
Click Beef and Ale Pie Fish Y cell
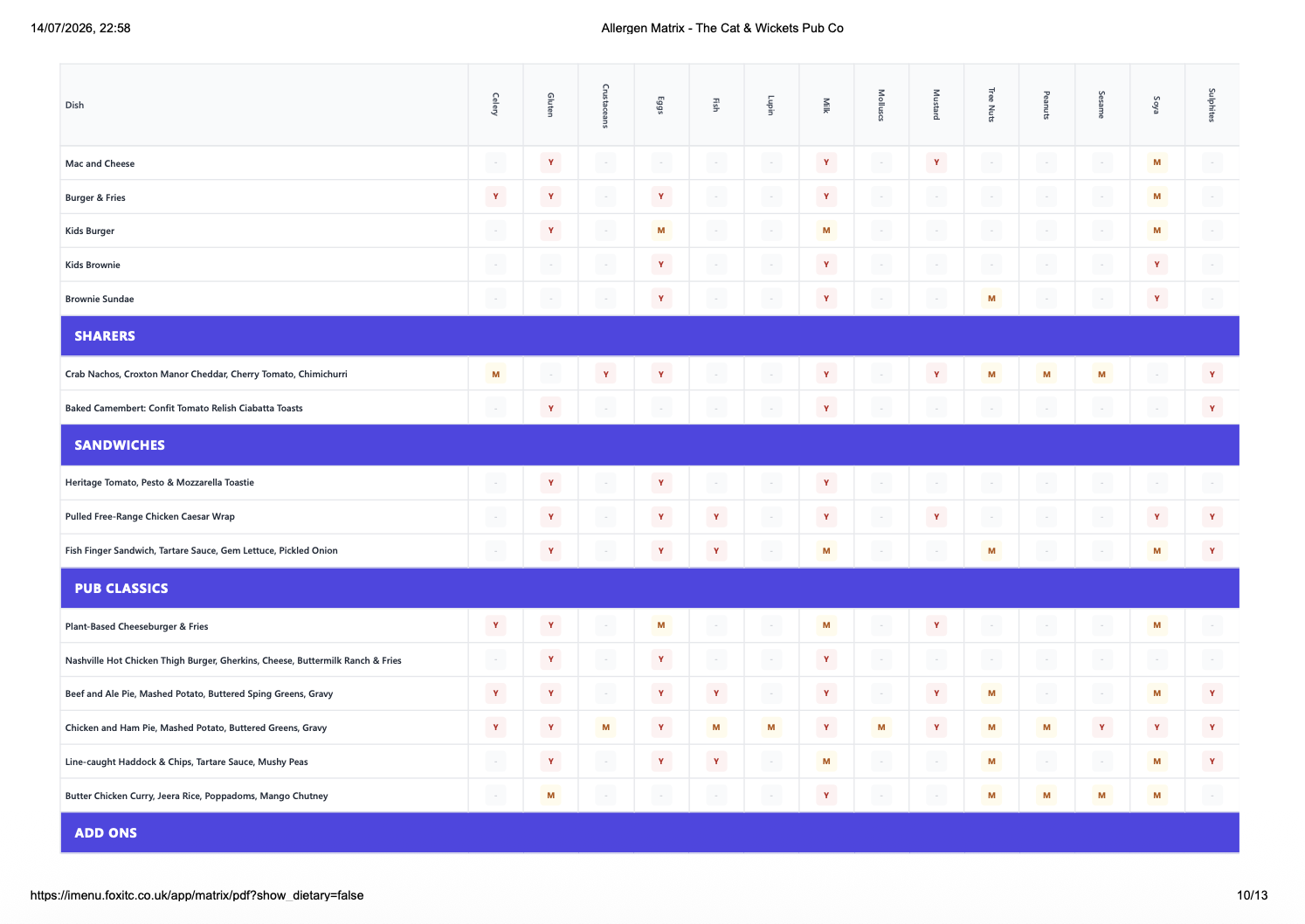[715, 693]
